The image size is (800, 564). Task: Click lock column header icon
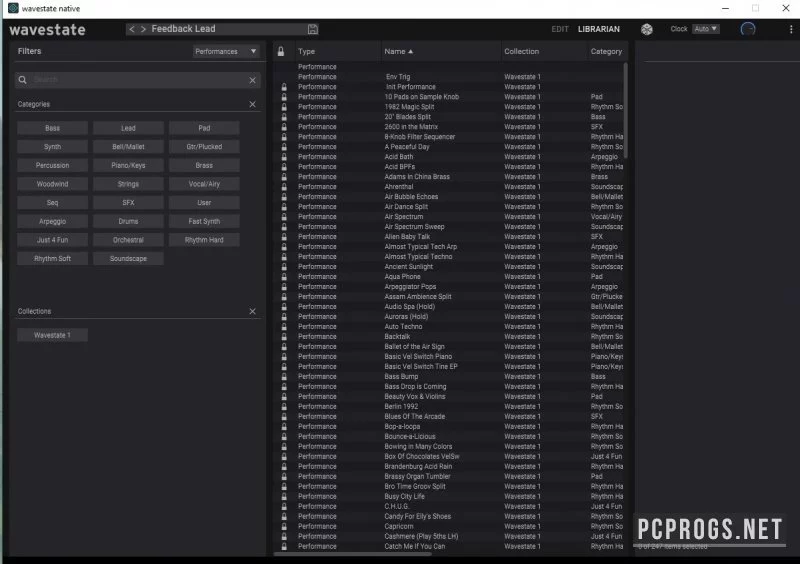tap(281, 51)
